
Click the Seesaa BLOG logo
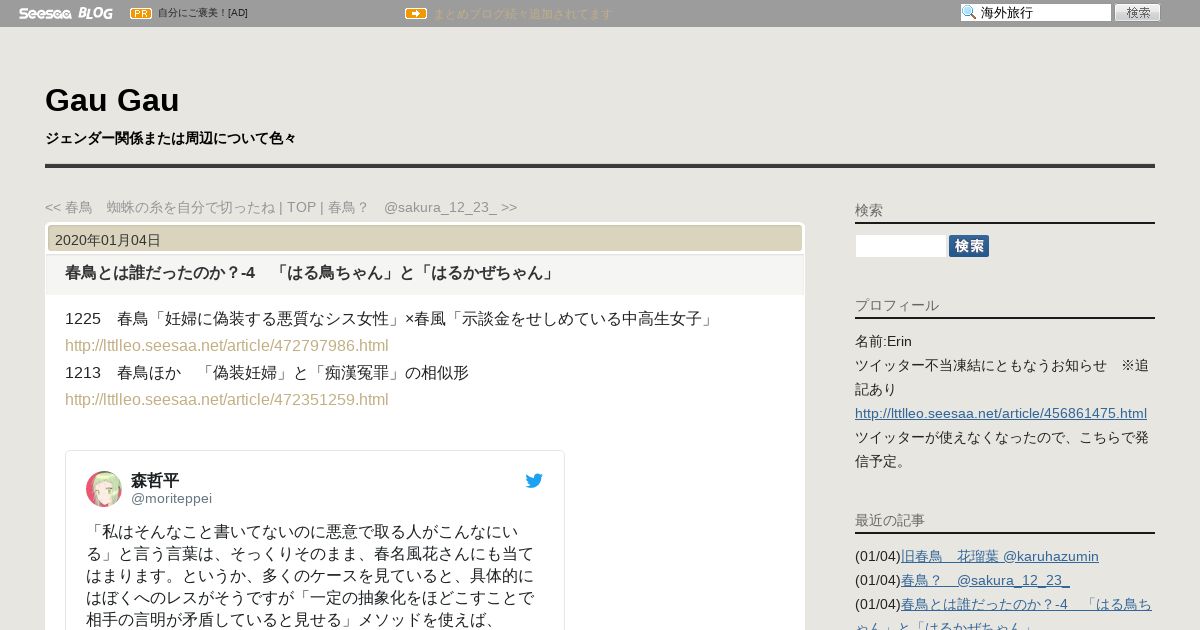tap(65, 13)
